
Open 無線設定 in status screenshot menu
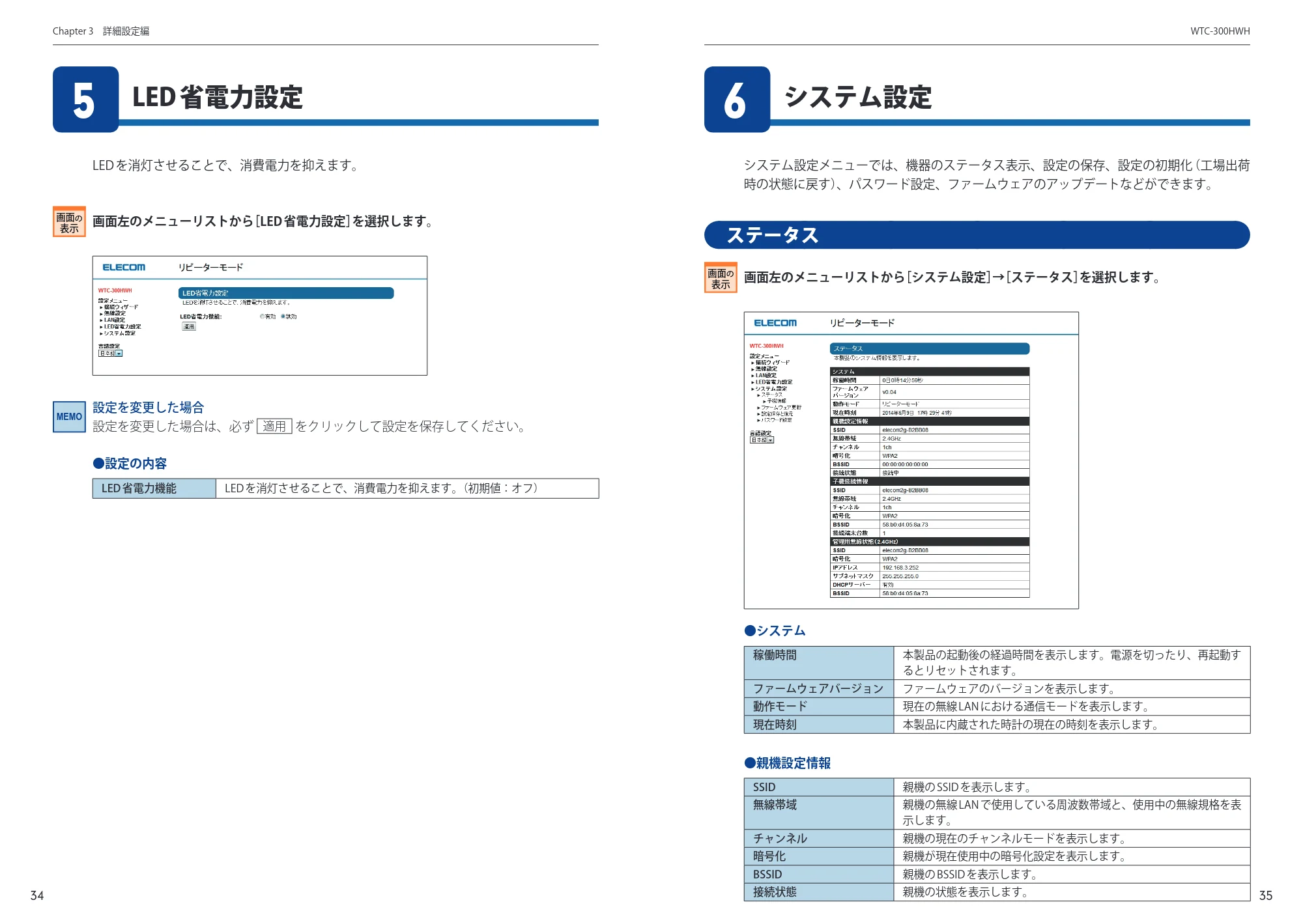point(766,369)
